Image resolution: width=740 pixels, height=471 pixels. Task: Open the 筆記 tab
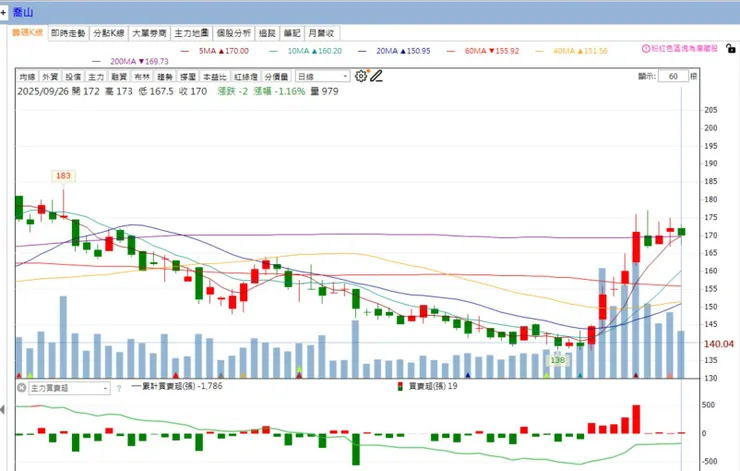[292, 33]
